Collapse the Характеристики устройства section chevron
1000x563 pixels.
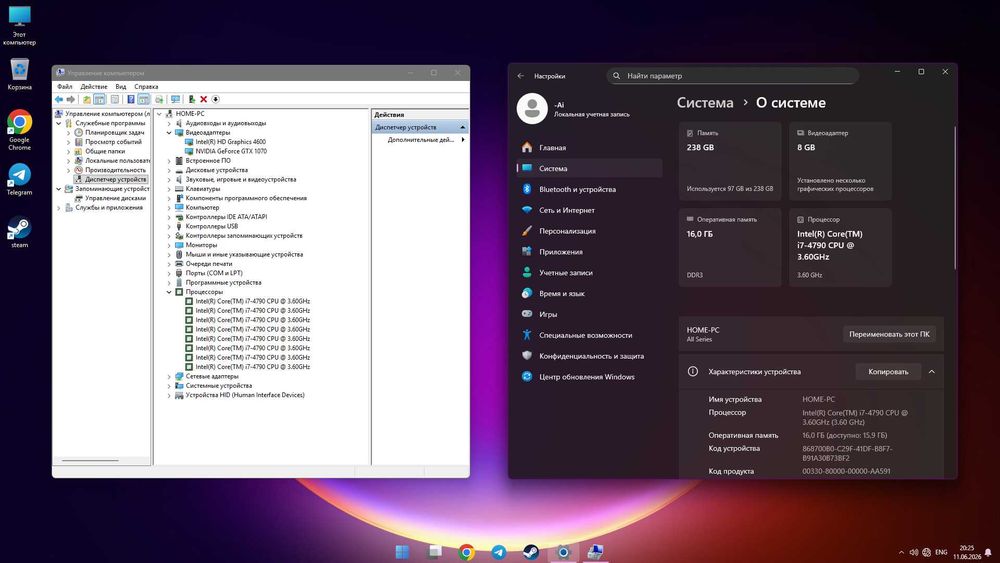click(x=932, y=372)
